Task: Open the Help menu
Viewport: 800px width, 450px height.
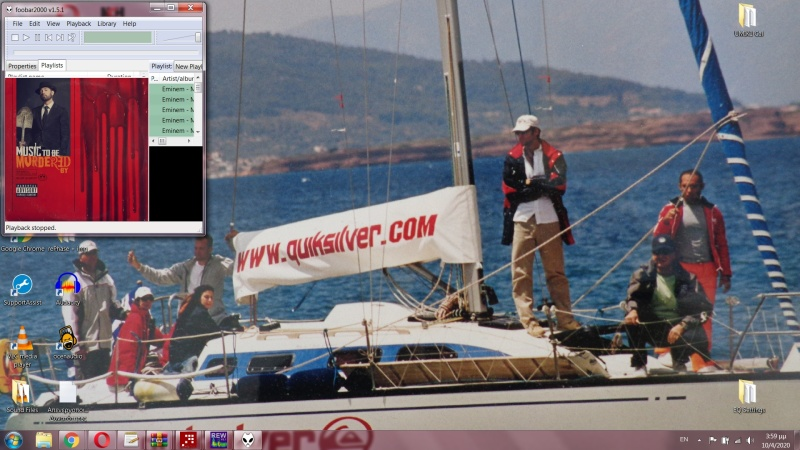Action: 129,23
